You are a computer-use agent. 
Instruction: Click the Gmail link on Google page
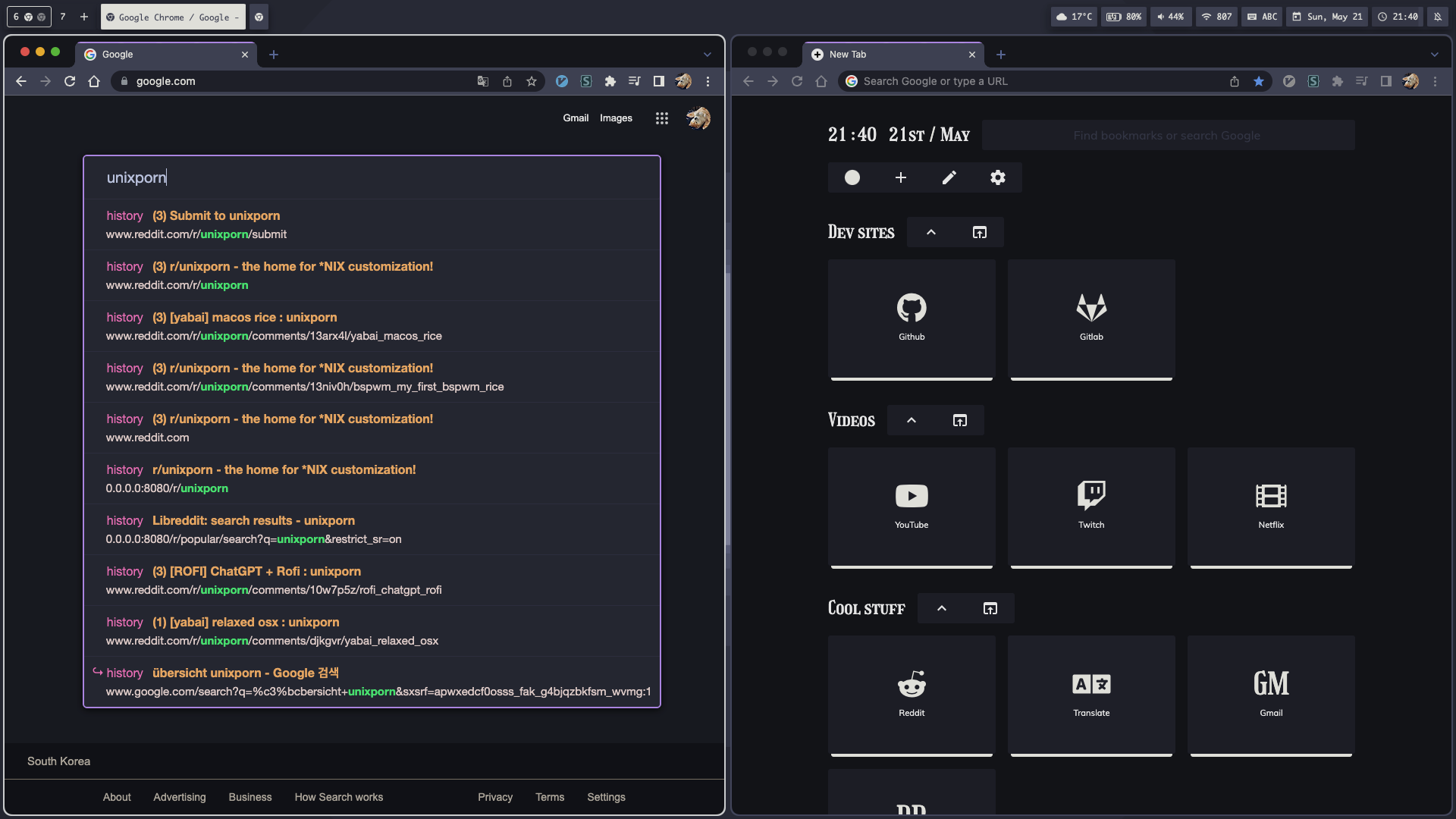(x=575, y=118)
